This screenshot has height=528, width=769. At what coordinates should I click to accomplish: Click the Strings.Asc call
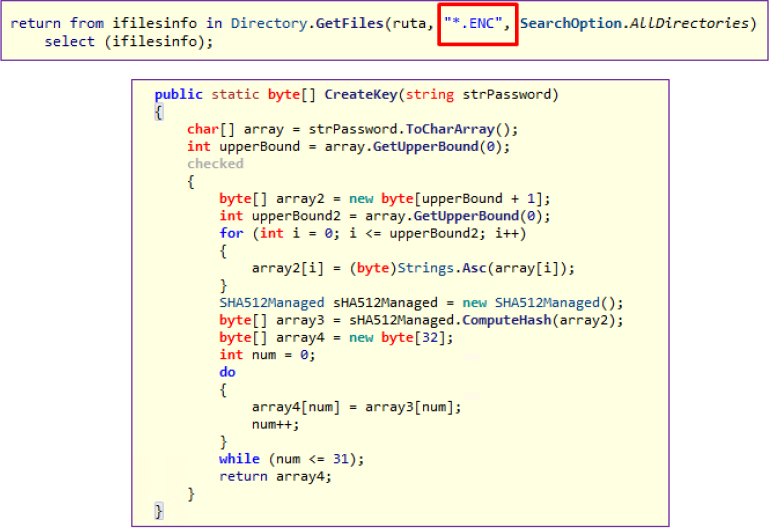pyautogui.click(x=441, y=268)
